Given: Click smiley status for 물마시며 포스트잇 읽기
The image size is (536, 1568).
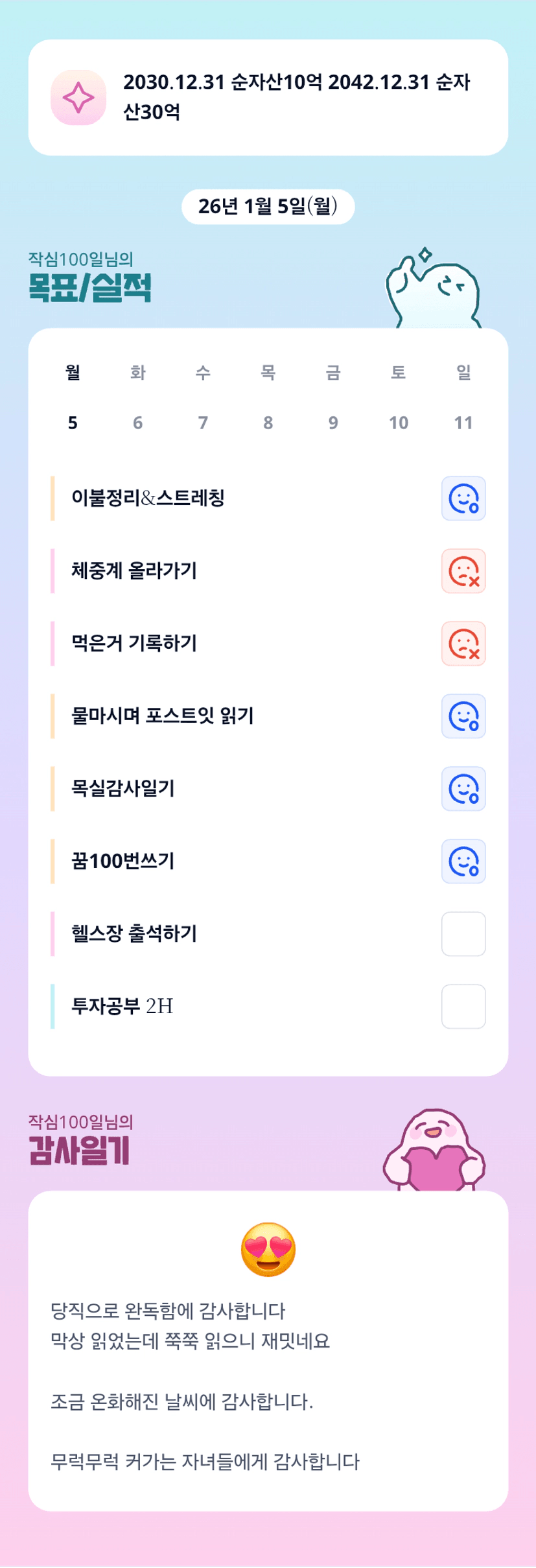Looking at the screenshot, I should (463, 716).
